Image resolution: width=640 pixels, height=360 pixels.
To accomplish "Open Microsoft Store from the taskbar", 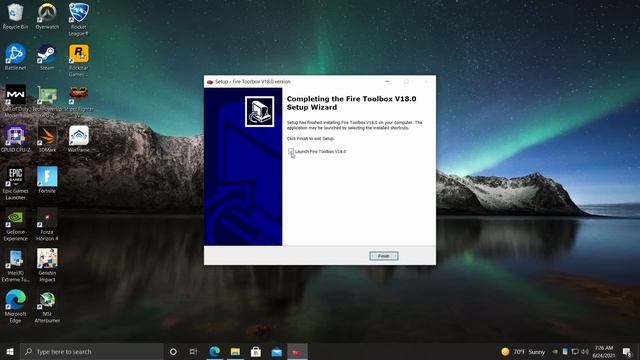I will [x=256, y=351].
